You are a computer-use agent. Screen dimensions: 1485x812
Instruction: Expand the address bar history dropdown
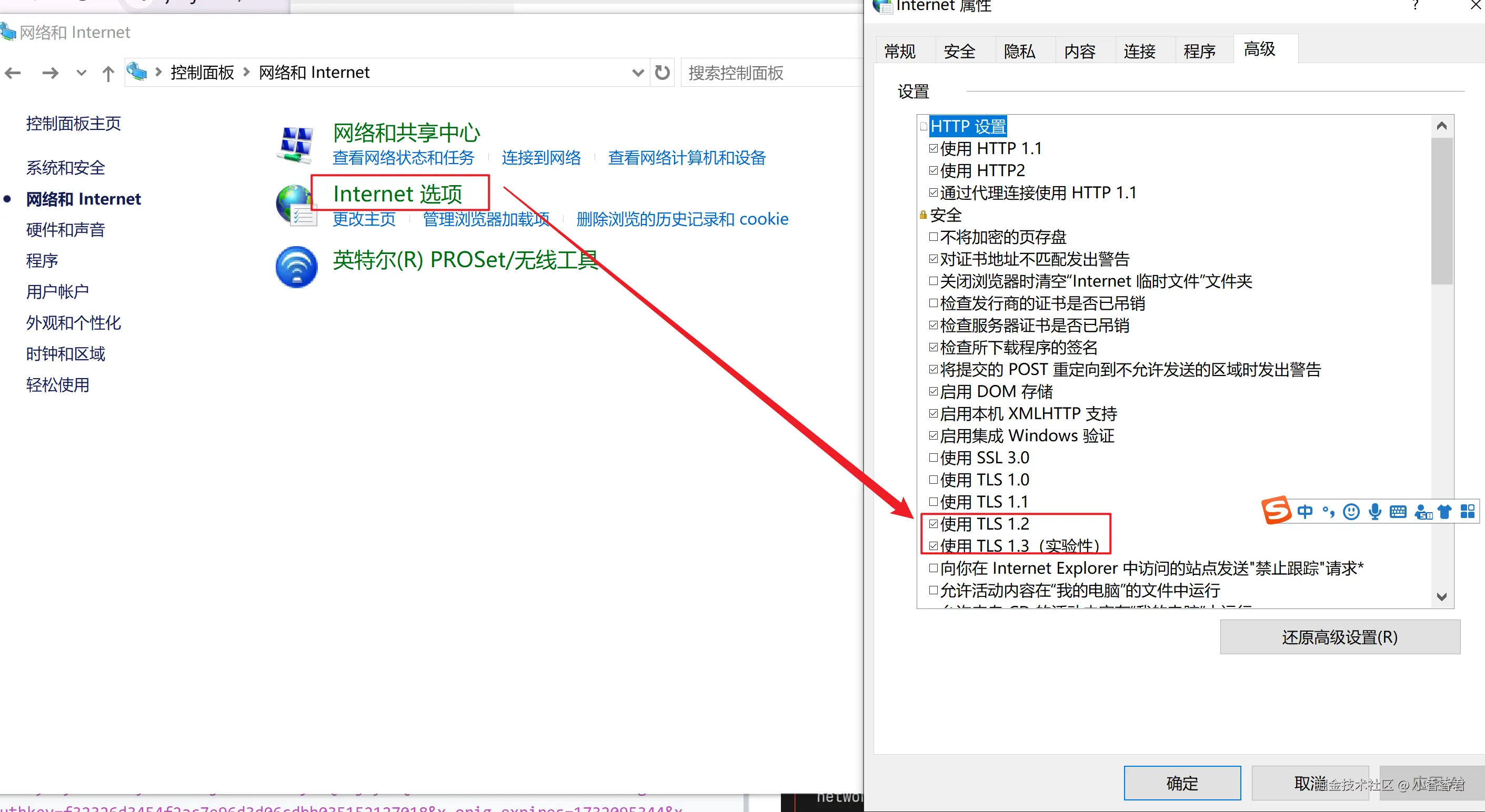click(x=638, y=73)
